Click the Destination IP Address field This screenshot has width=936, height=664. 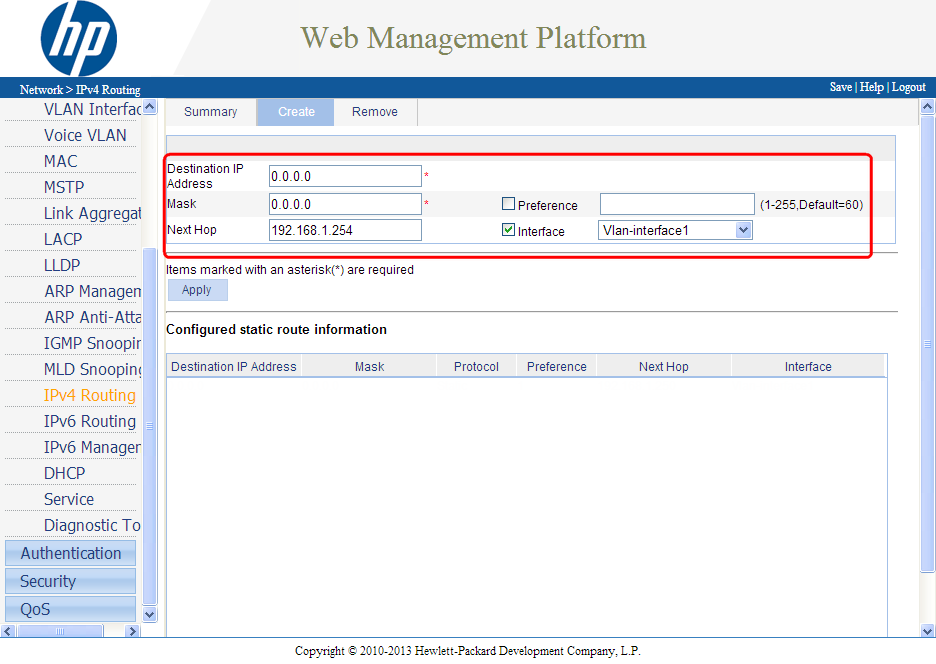(345, 176)
